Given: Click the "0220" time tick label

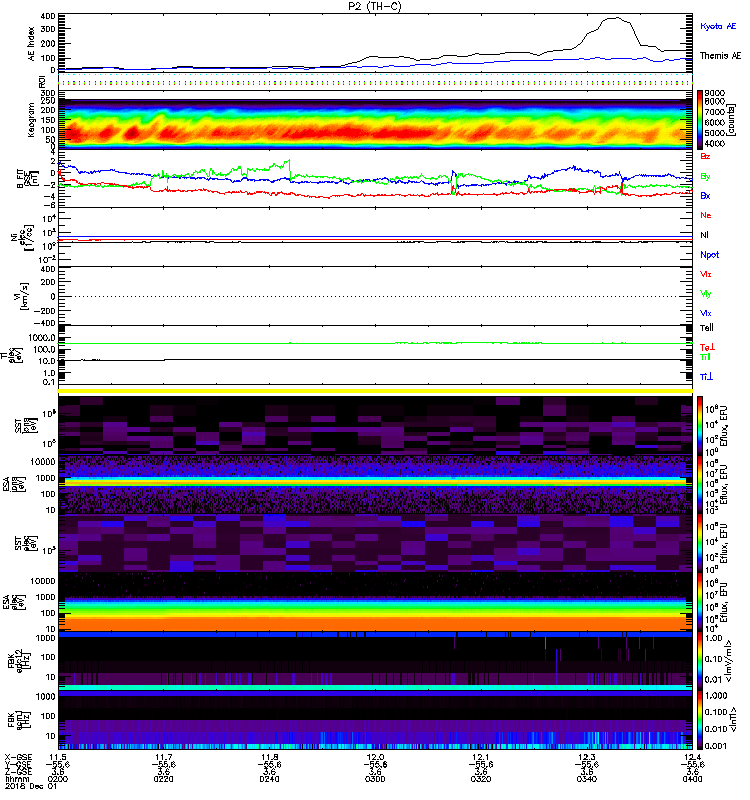Looking at the screenshot, I should pyautogui.click(x=163, y=779).
